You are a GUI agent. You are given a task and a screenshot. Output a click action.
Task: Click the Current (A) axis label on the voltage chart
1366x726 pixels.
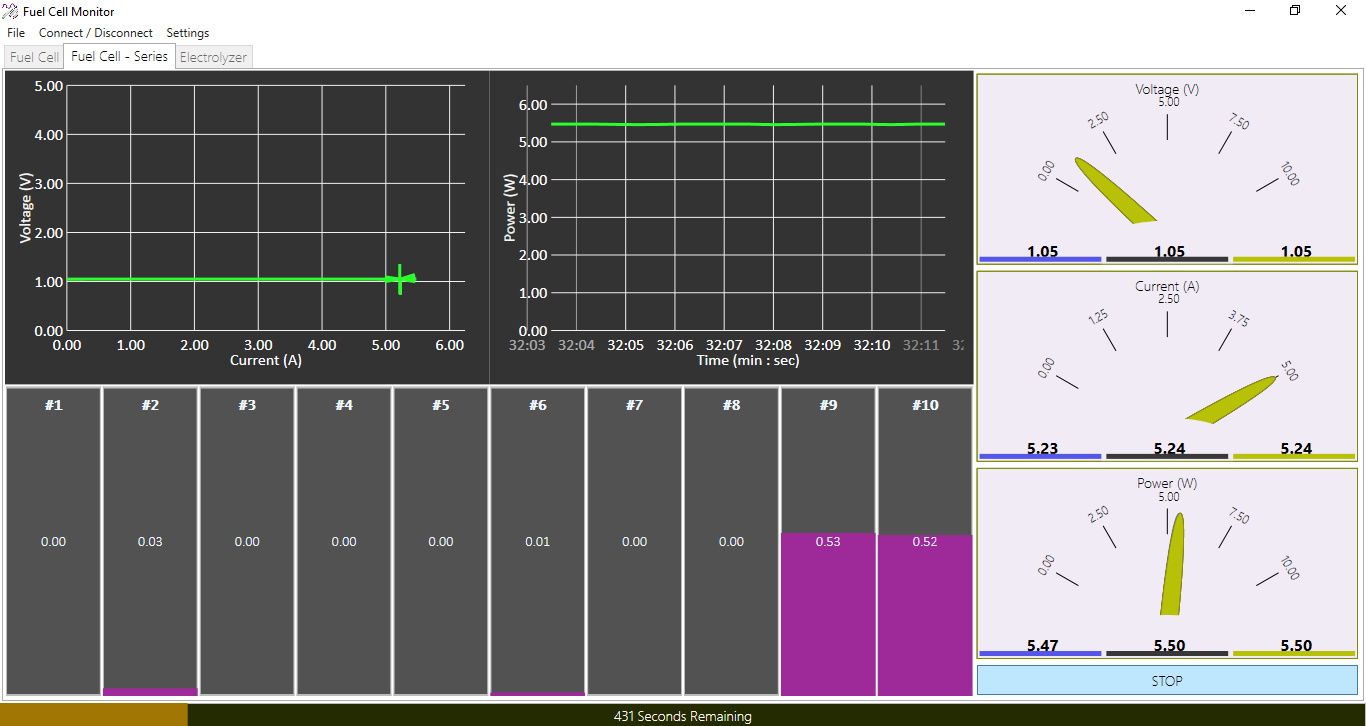[x=265, y=361]
